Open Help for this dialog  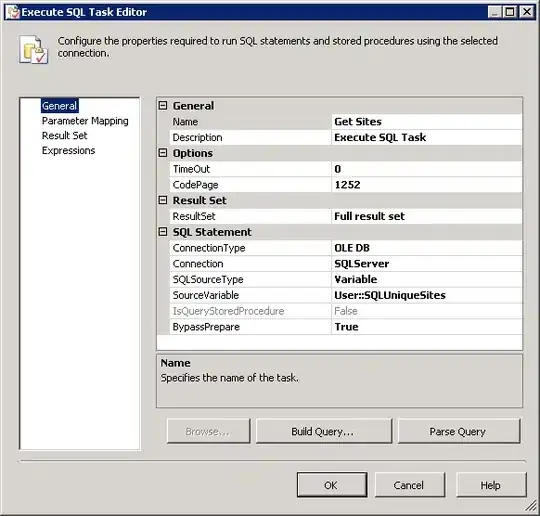coord(491,485)
